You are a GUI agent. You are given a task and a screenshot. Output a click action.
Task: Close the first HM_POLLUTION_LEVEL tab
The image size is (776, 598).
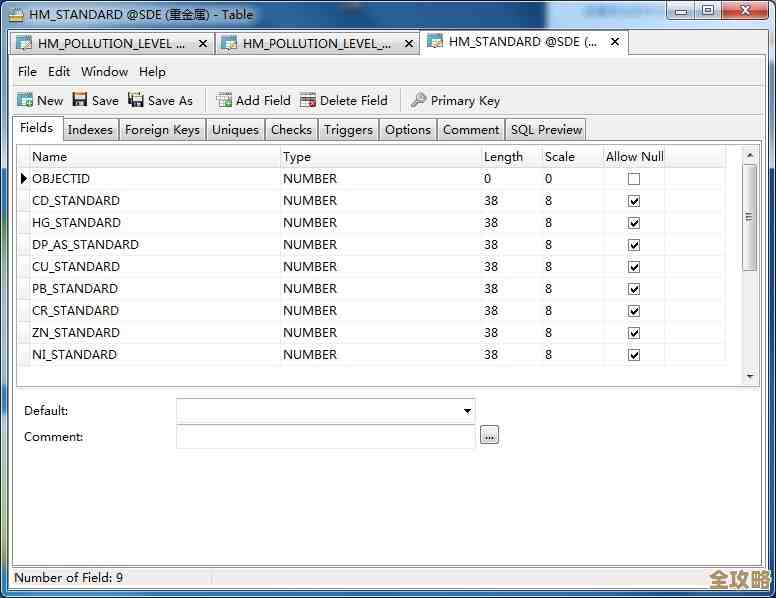[203, 43]
